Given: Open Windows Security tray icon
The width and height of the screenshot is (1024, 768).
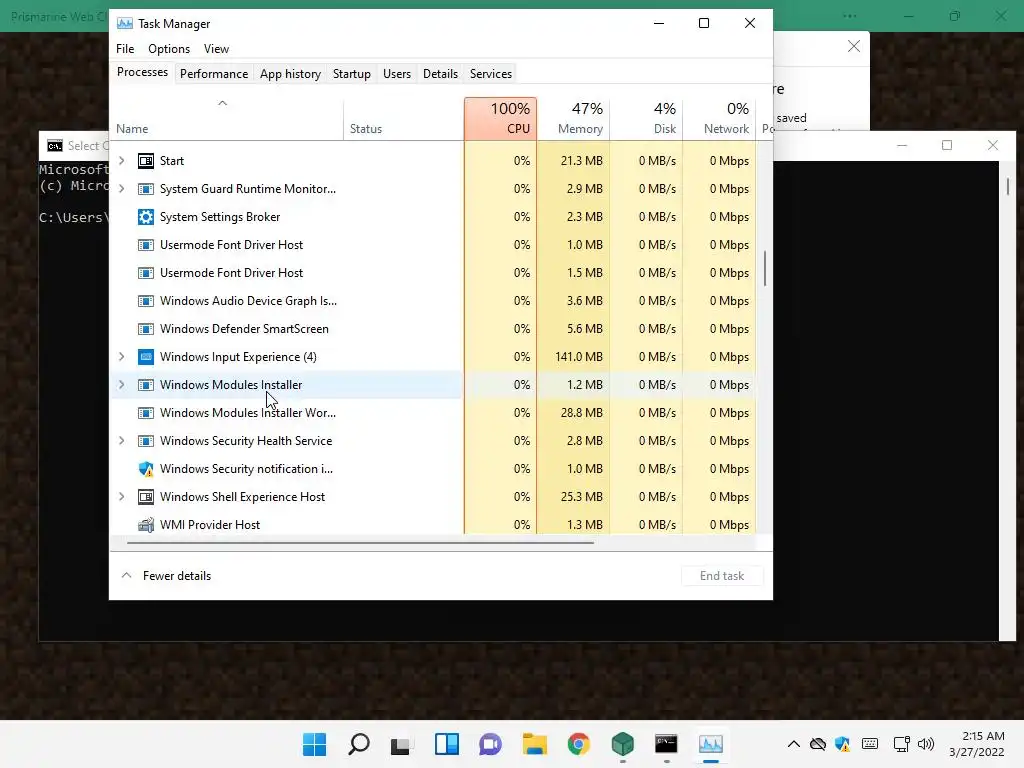Looking at the screenshot, I should tap(842, 744).
